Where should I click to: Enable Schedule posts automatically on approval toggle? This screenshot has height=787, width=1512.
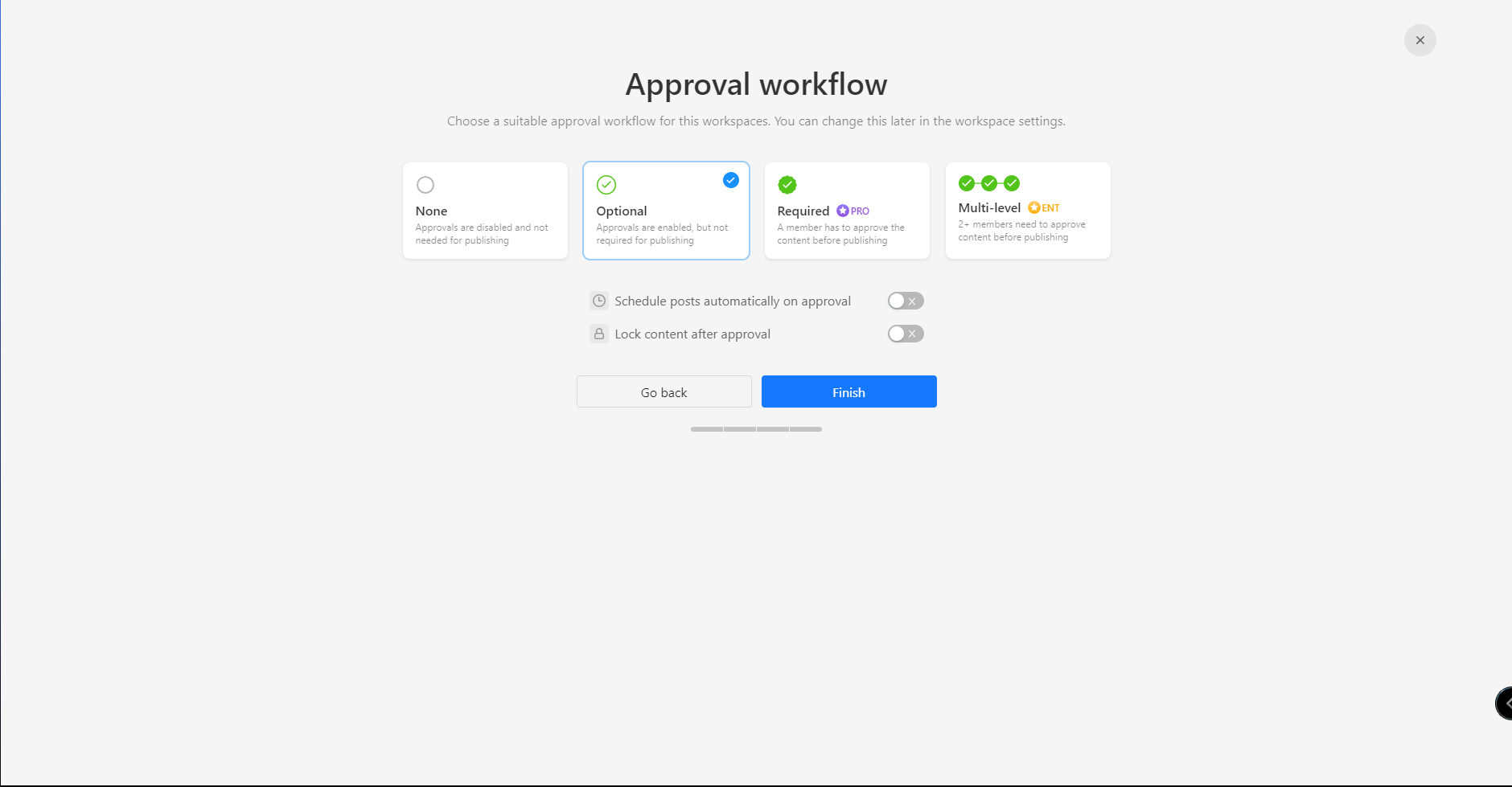[x=905, y=301]
